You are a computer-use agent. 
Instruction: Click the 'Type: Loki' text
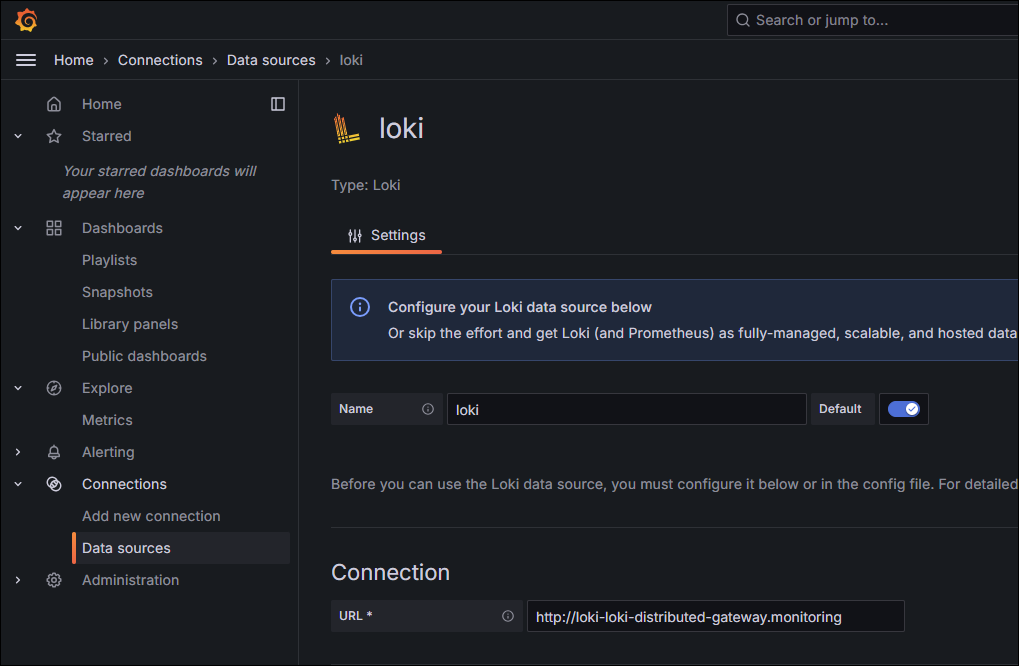coord(366,185)
